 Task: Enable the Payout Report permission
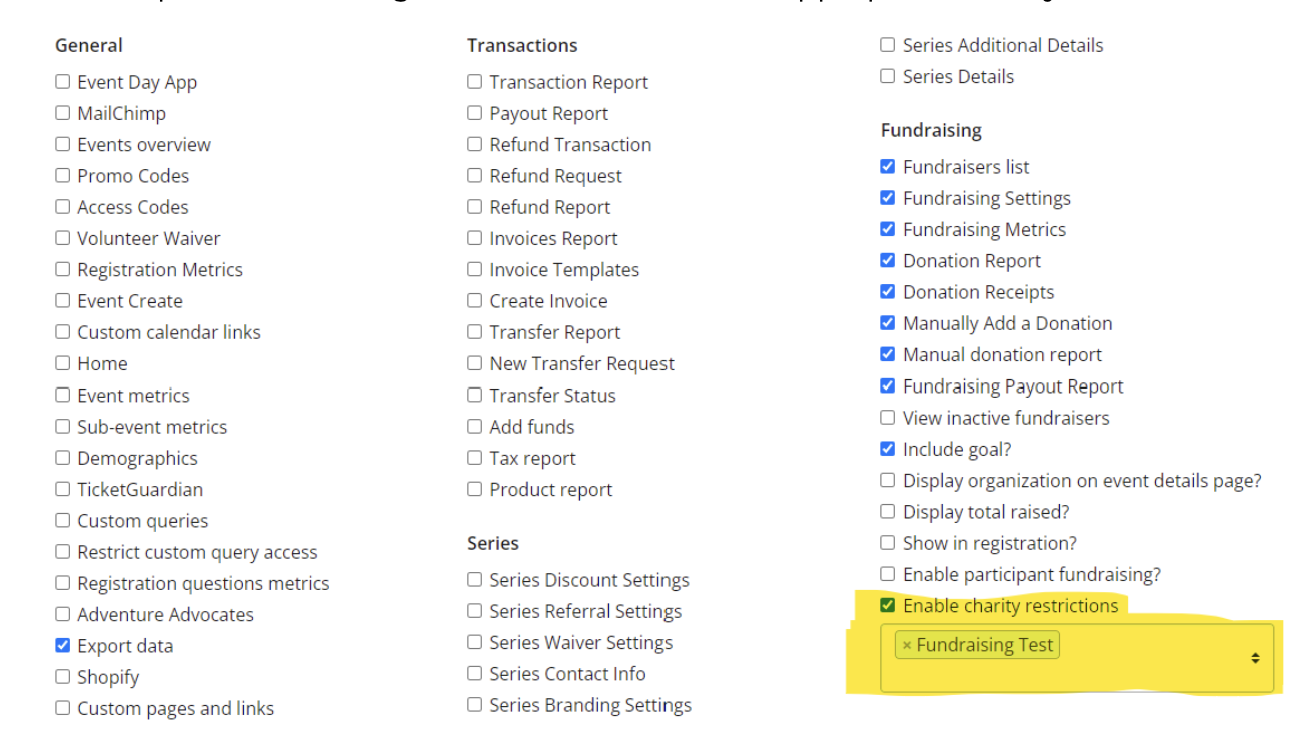coord(475,113)
